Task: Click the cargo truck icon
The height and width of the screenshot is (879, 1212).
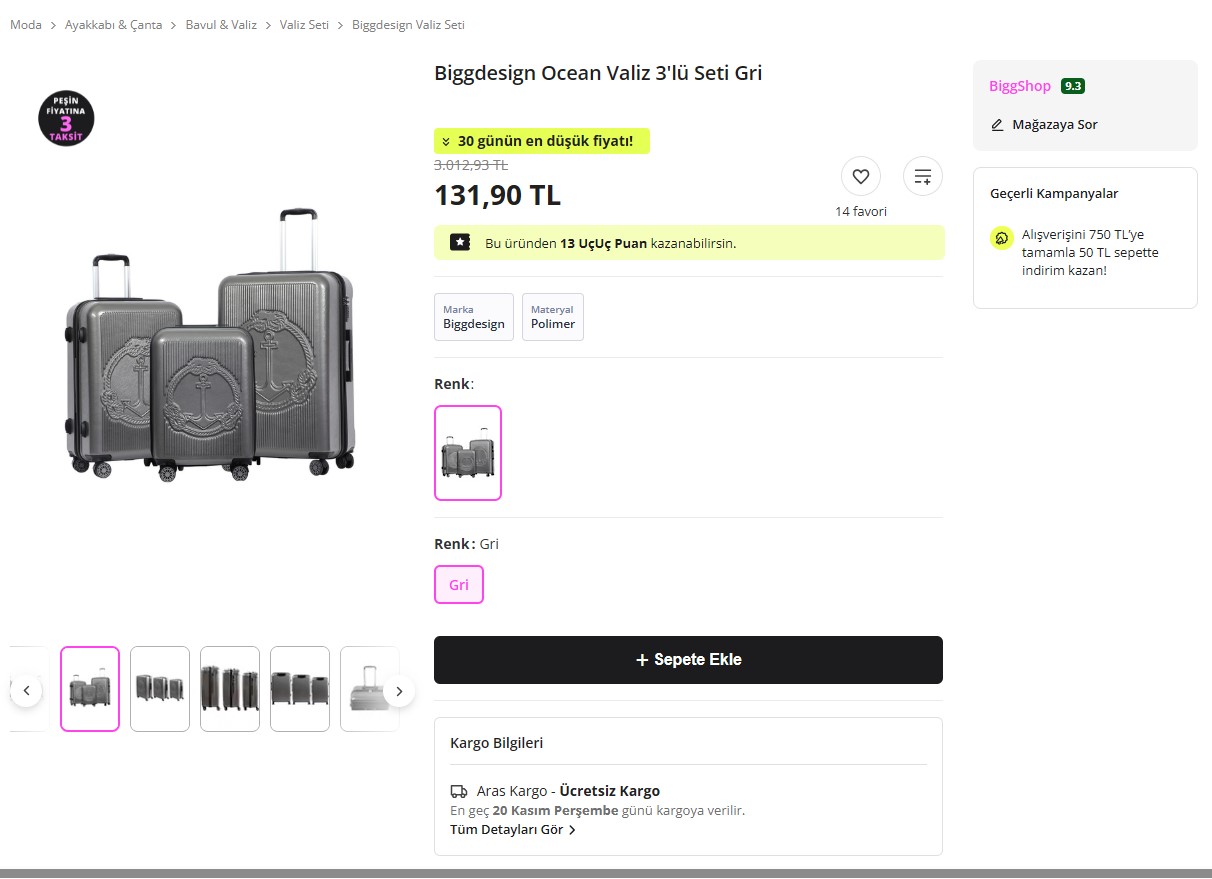Action: (459, 791)
